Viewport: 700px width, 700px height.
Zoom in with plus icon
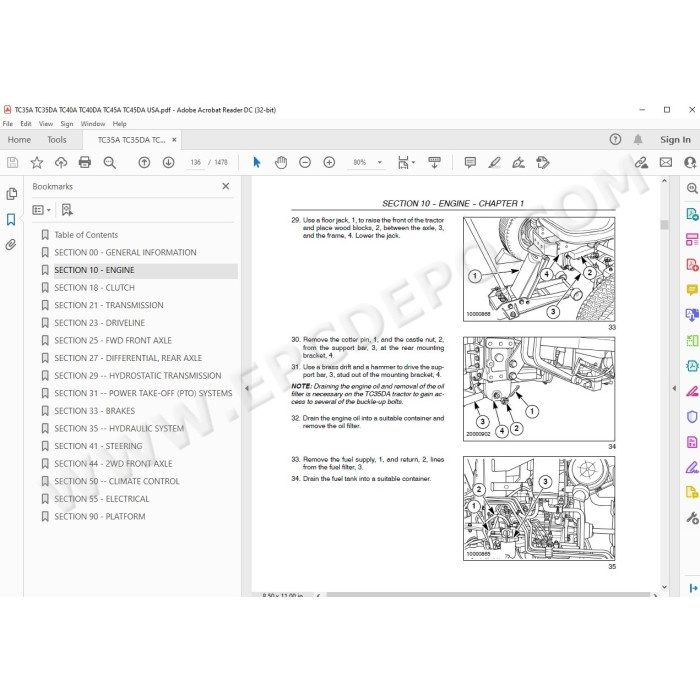pyautogui.click(x=329, y=162)
